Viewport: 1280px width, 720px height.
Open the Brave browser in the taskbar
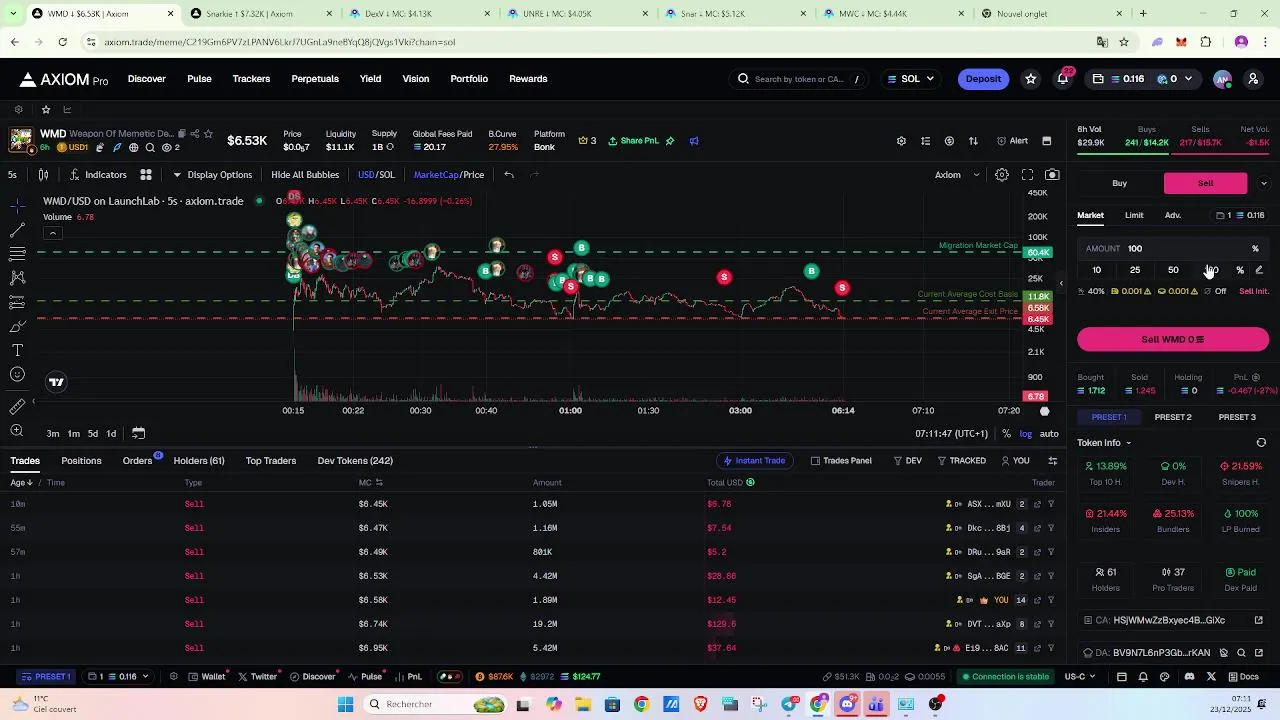(x=700, y=705)
